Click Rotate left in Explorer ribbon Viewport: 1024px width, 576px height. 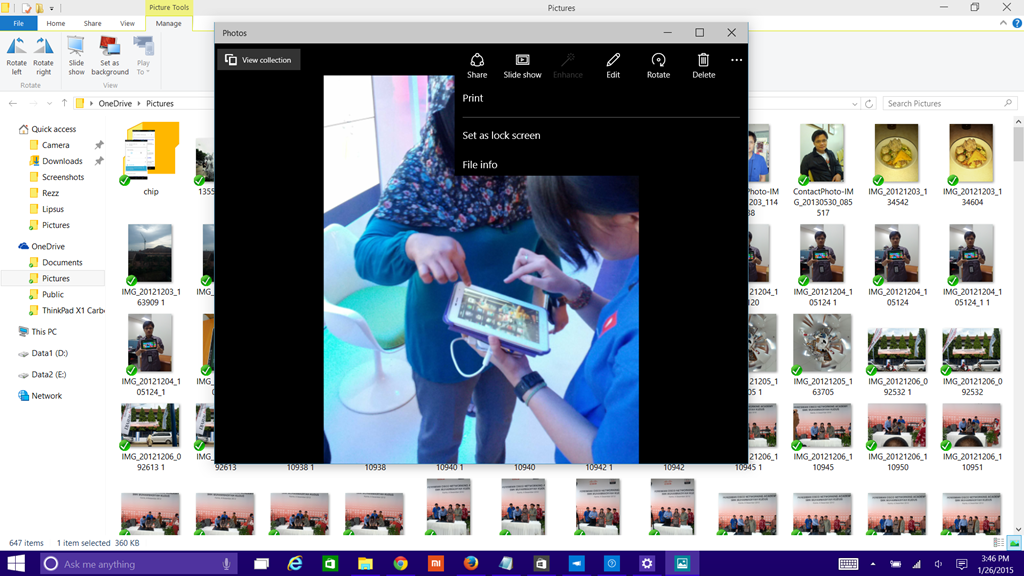(17, 55)
